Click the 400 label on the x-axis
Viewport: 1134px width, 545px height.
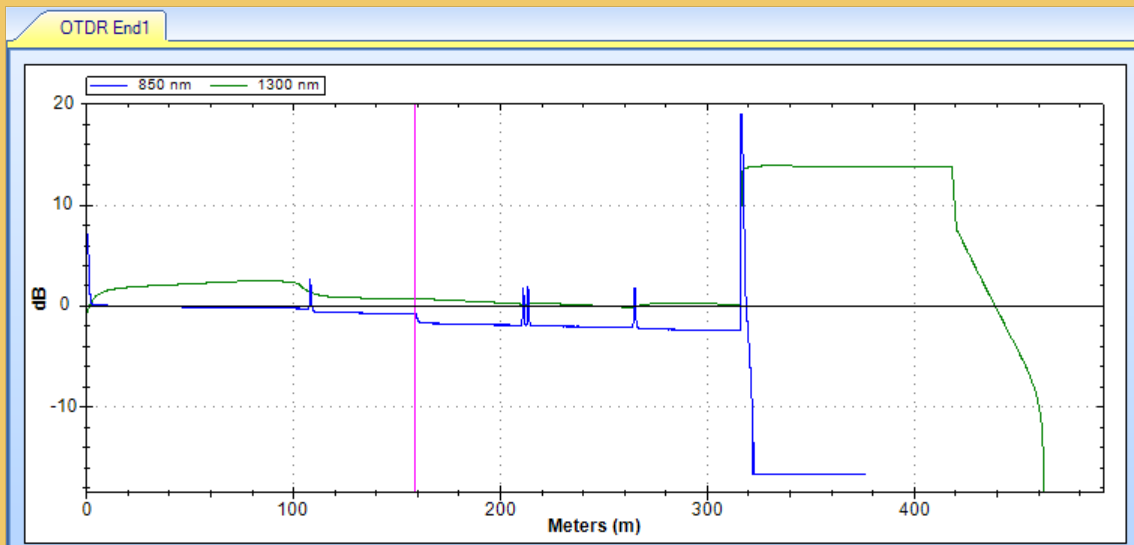(915, 508)
